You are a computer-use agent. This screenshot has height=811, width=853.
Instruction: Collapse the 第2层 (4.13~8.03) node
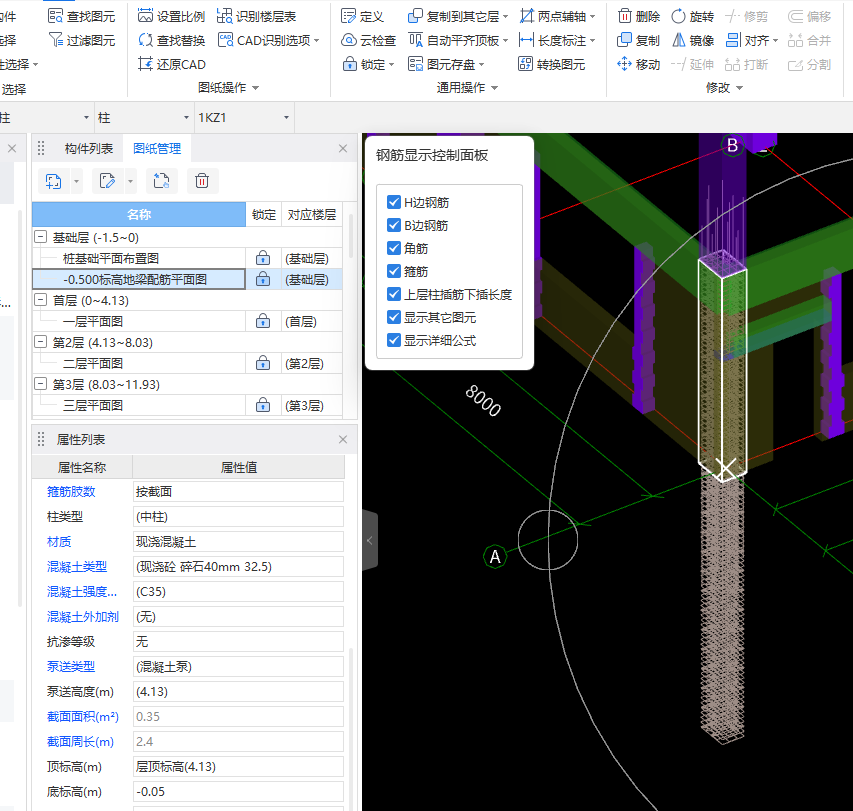click(x=40, y=342)
